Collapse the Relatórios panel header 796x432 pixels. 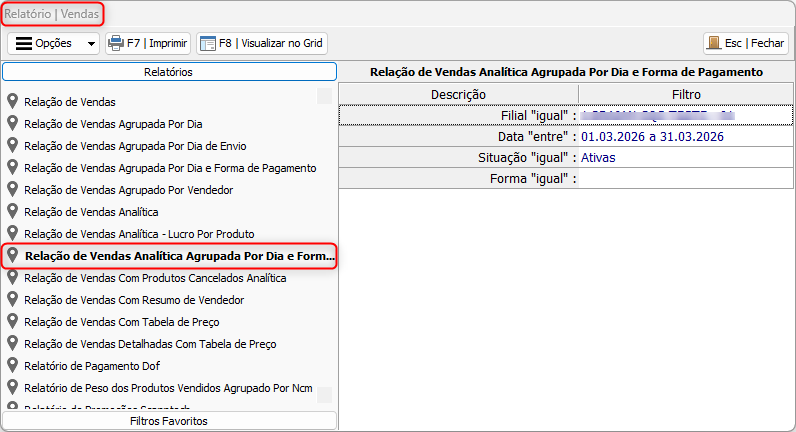pos(169,72)
